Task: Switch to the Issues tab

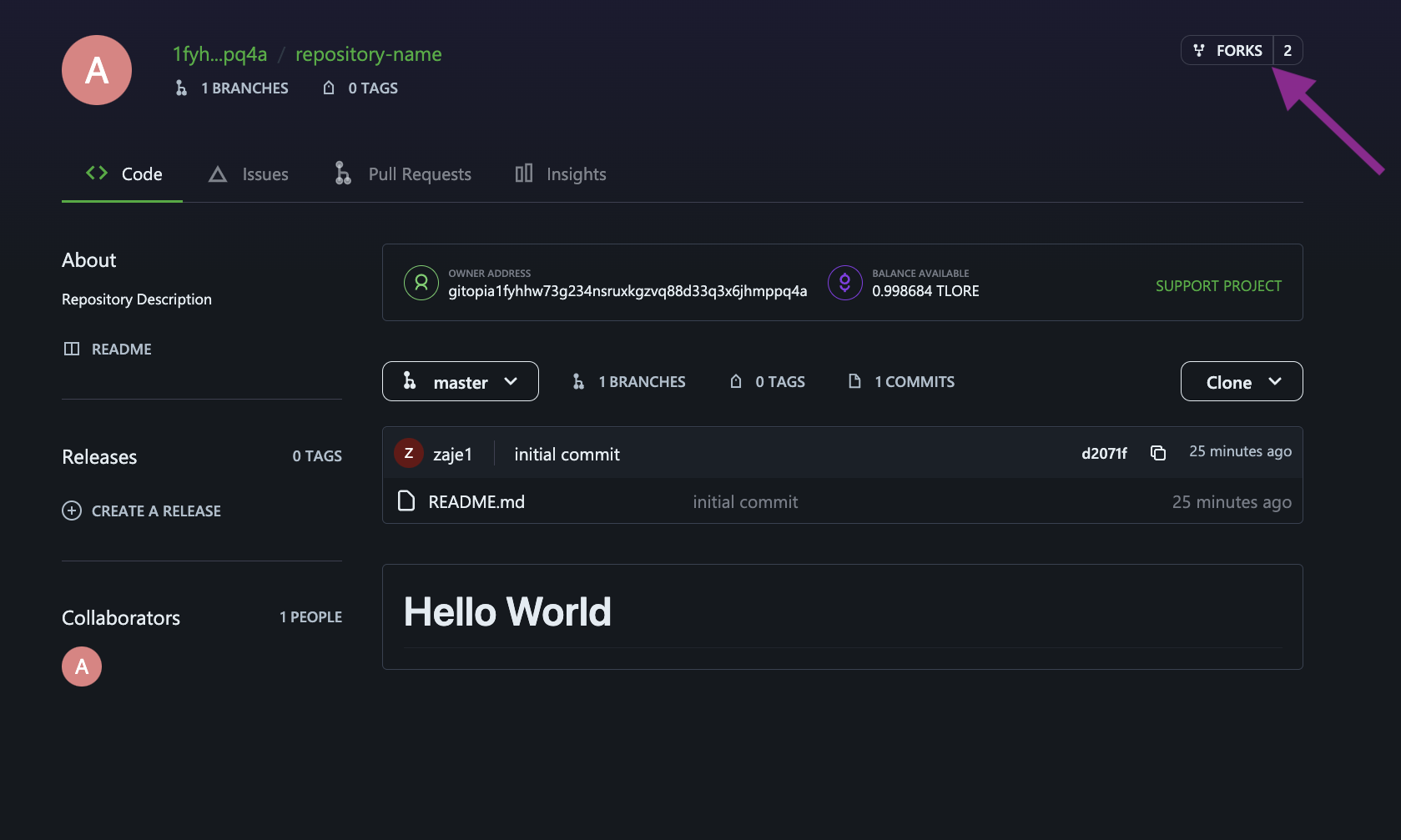Action: tap(249, 174)
